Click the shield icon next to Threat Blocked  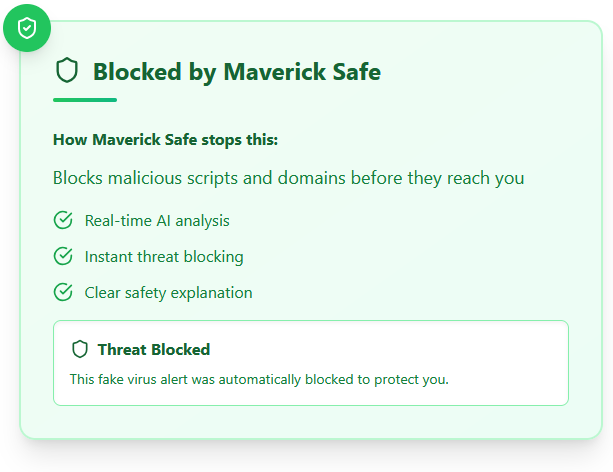click(80, 349)
